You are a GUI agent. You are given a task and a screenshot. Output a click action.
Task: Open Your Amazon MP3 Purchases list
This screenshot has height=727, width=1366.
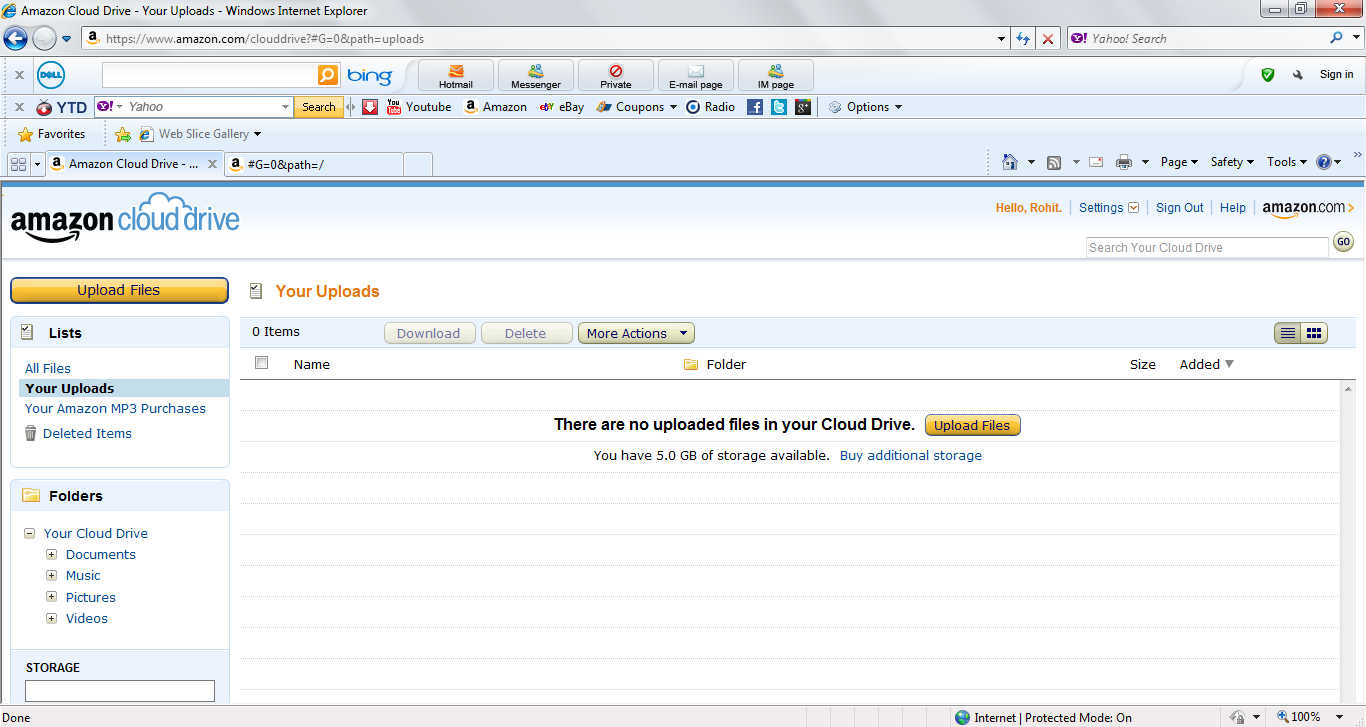(115, 408)
